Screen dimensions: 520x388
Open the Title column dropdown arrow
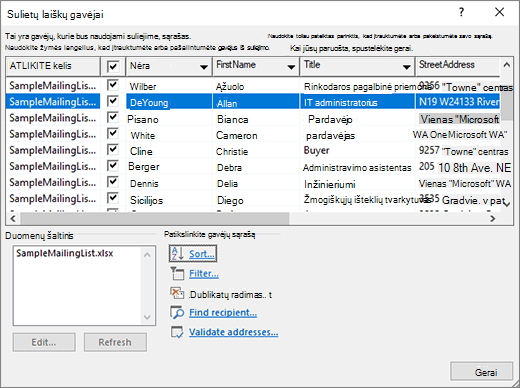point(406,67)
